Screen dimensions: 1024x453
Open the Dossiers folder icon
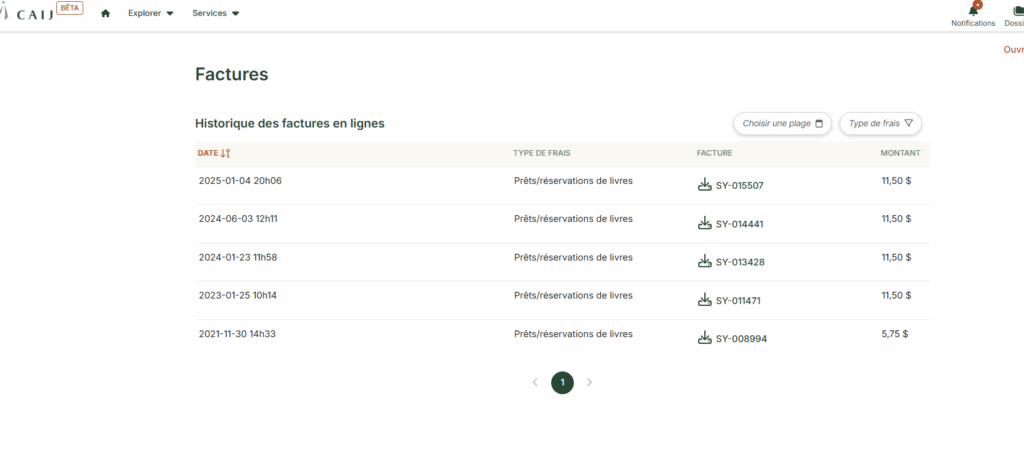coord(1017,10)
